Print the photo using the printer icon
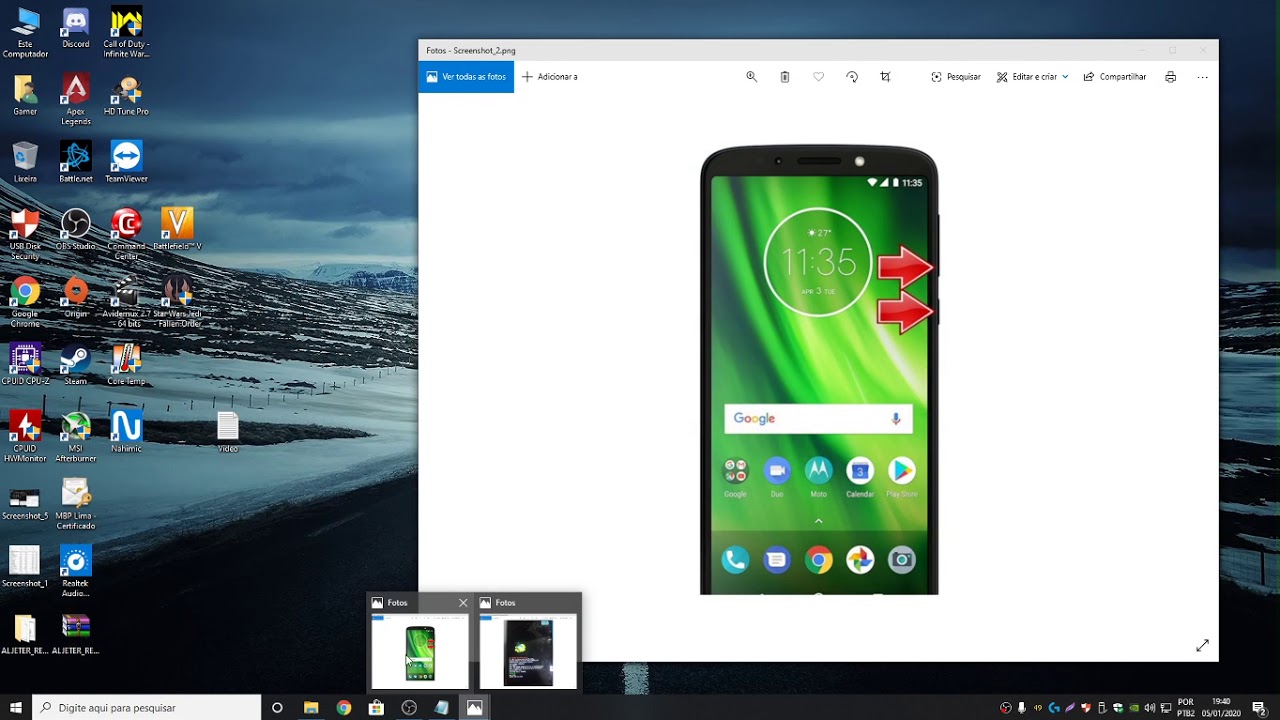Viewport: 1280px width, 720px height. pos(1170,77)
